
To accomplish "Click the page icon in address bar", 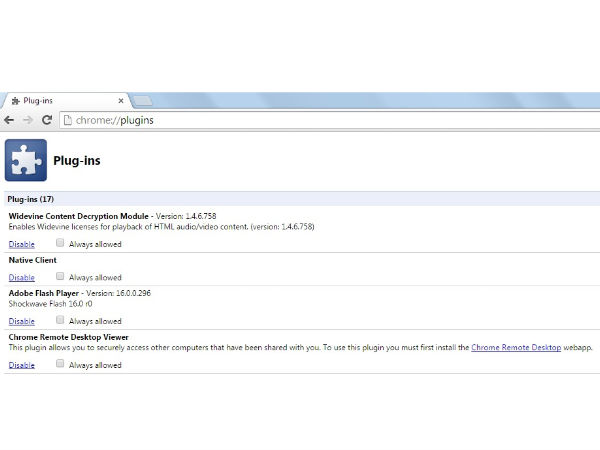I will (68, 120).
